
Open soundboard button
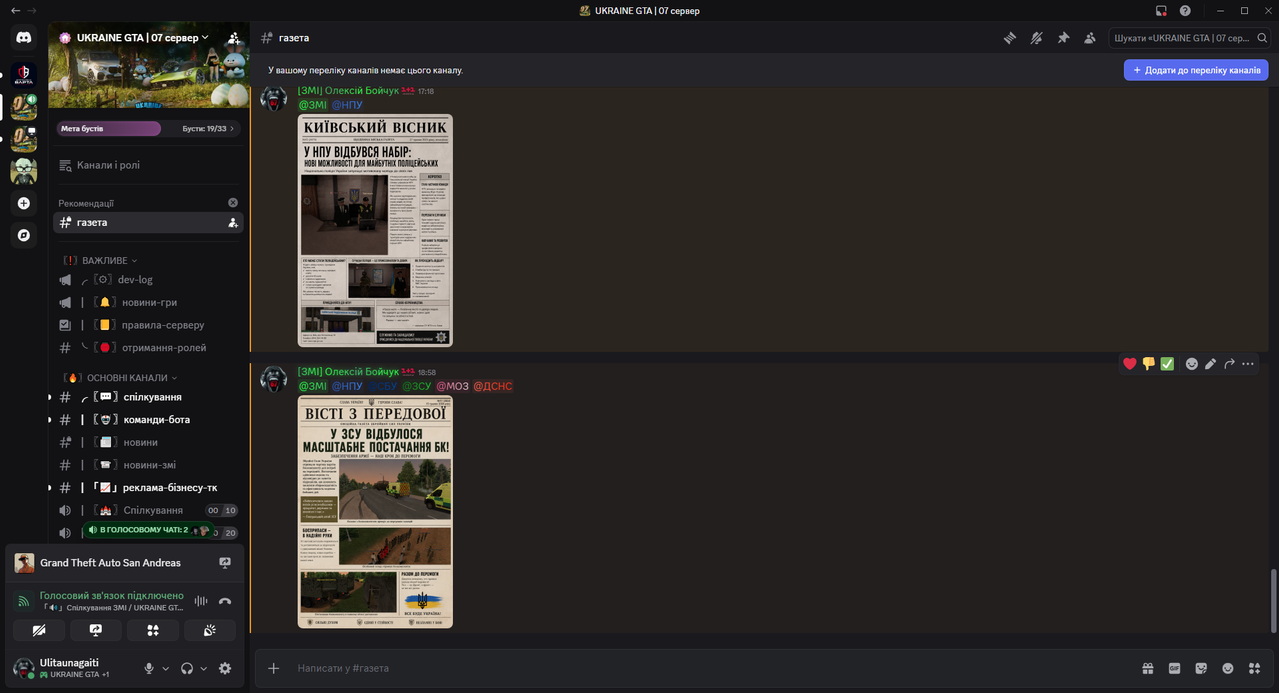210,630
